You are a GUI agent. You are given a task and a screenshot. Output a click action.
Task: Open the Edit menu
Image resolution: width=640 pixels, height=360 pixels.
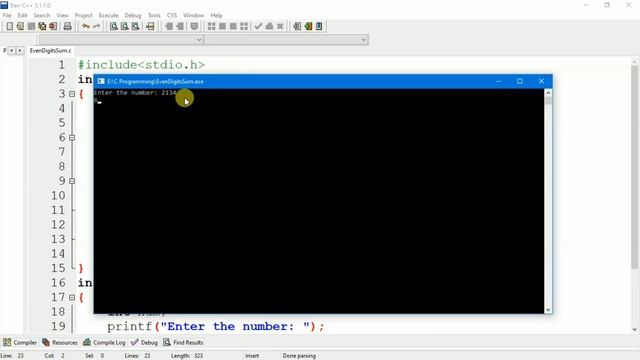click(22, 16)
